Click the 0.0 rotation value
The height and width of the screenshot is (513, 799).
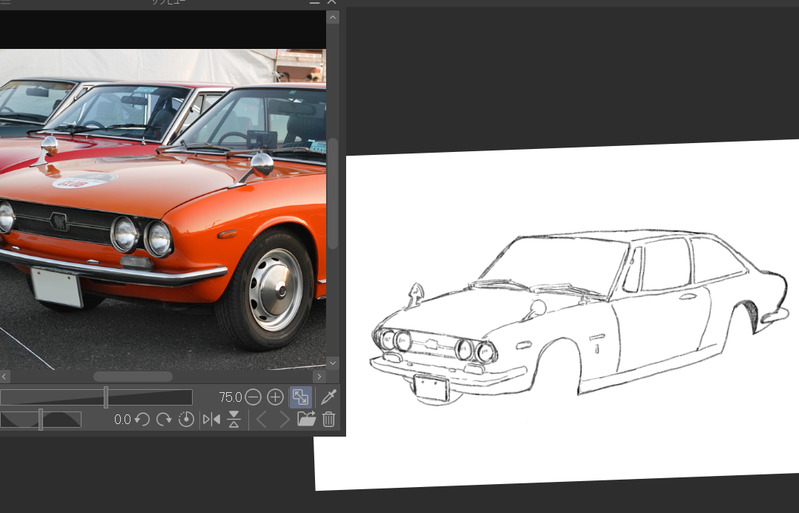click(122, 419)
